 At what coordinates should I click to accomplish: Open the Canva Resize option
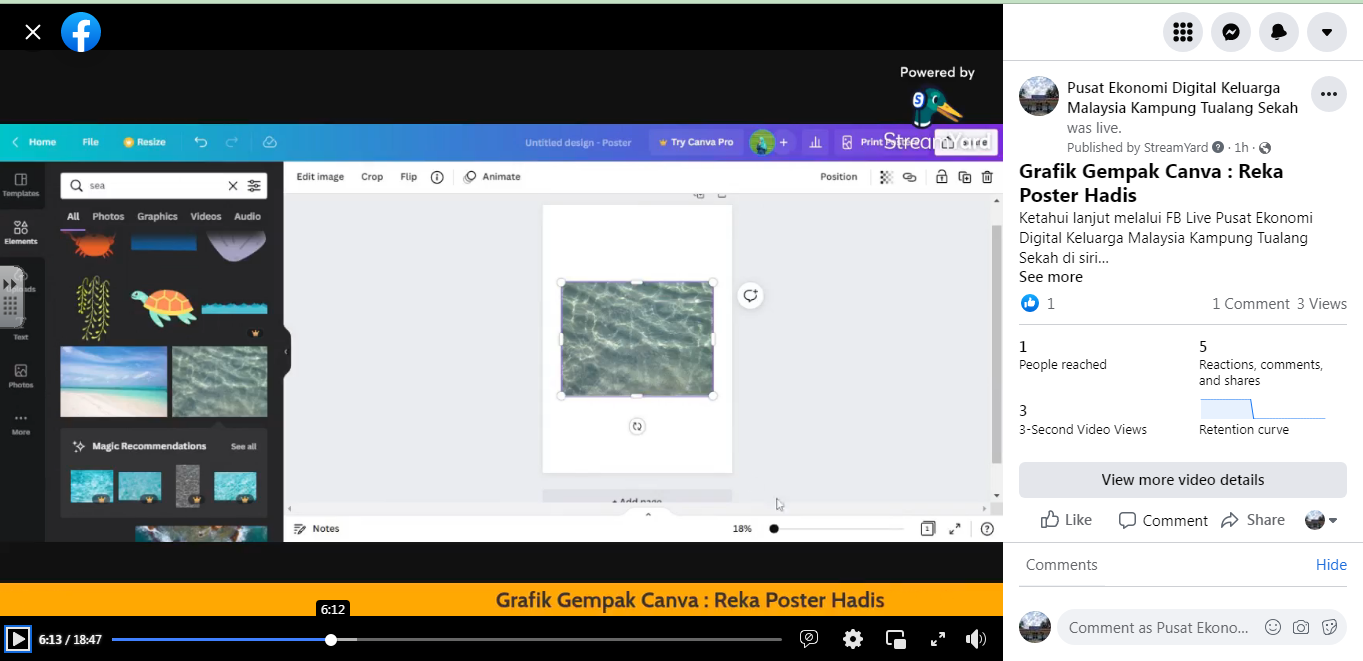click(x=144, y=142)
